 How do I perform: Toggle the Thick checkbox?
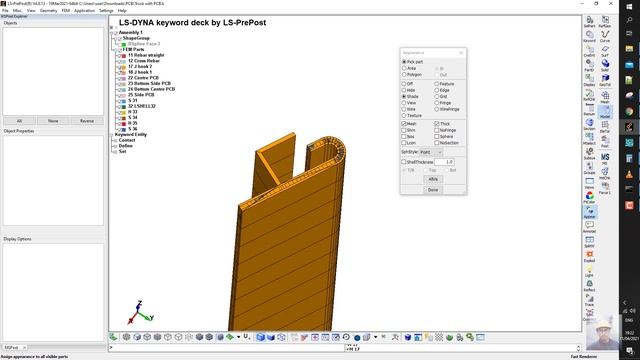pyautogui.click(x=437, y=123)
